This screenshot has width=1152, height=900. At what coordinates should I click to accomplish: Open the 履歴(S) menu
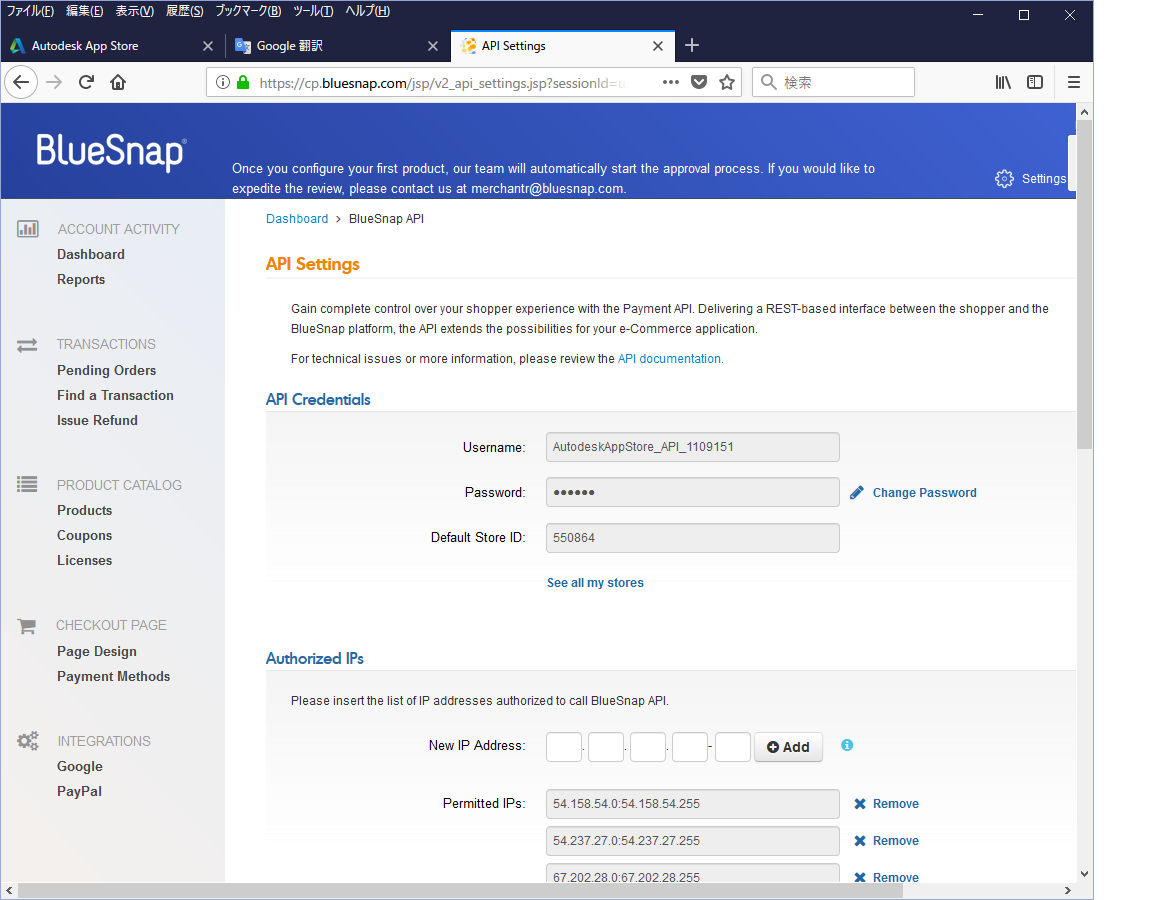coord(184,11)
